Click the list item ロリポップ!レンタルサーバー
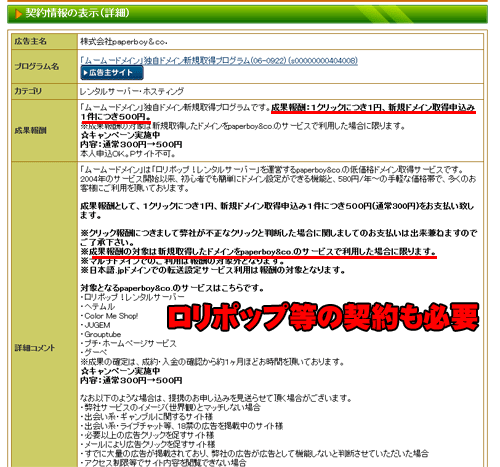The height and width of the screenshot is (467, 500). point(132,297)
